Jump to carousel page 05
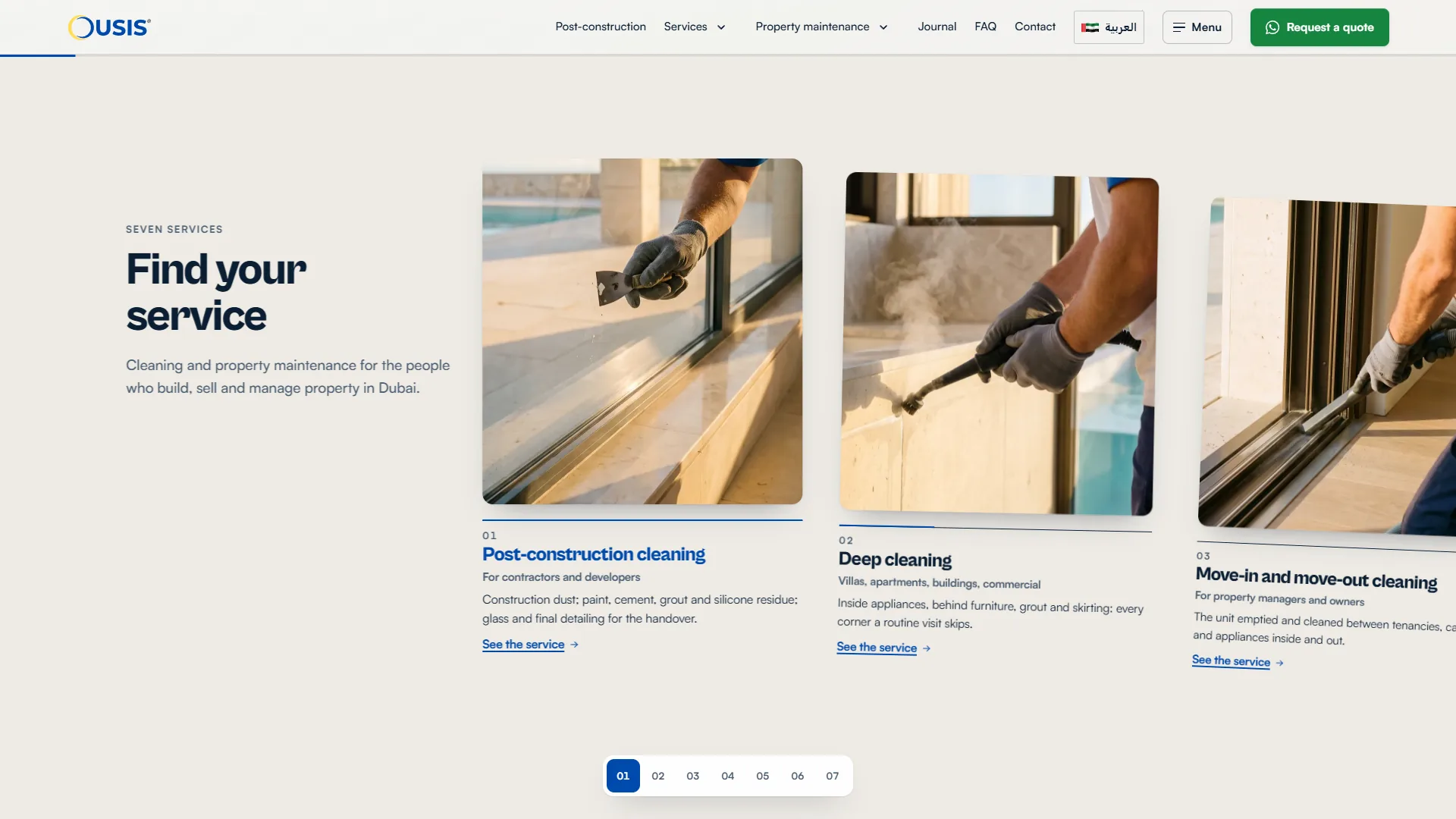 coord(763,776)
